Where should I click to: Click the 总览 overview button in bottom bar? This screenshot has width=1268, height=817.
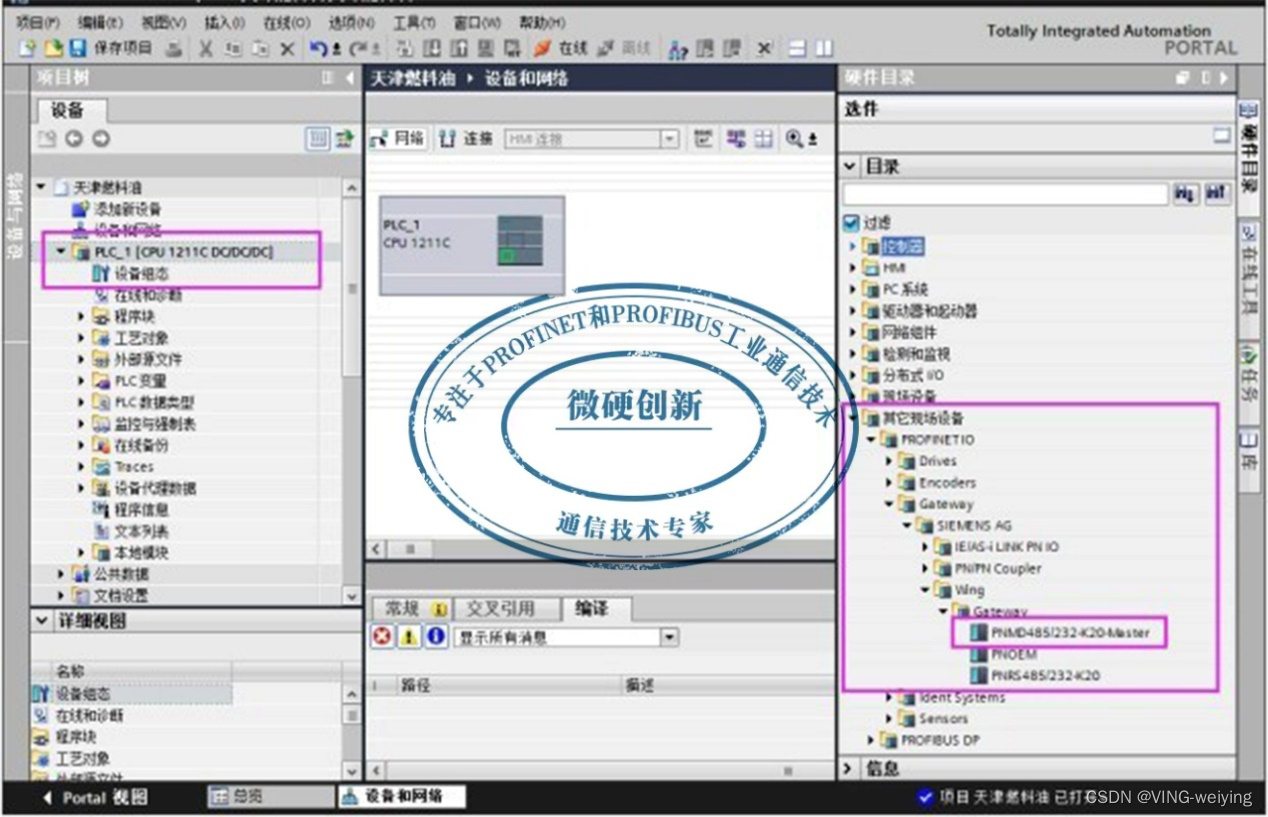pyautogui.click(x=270, y=797)
